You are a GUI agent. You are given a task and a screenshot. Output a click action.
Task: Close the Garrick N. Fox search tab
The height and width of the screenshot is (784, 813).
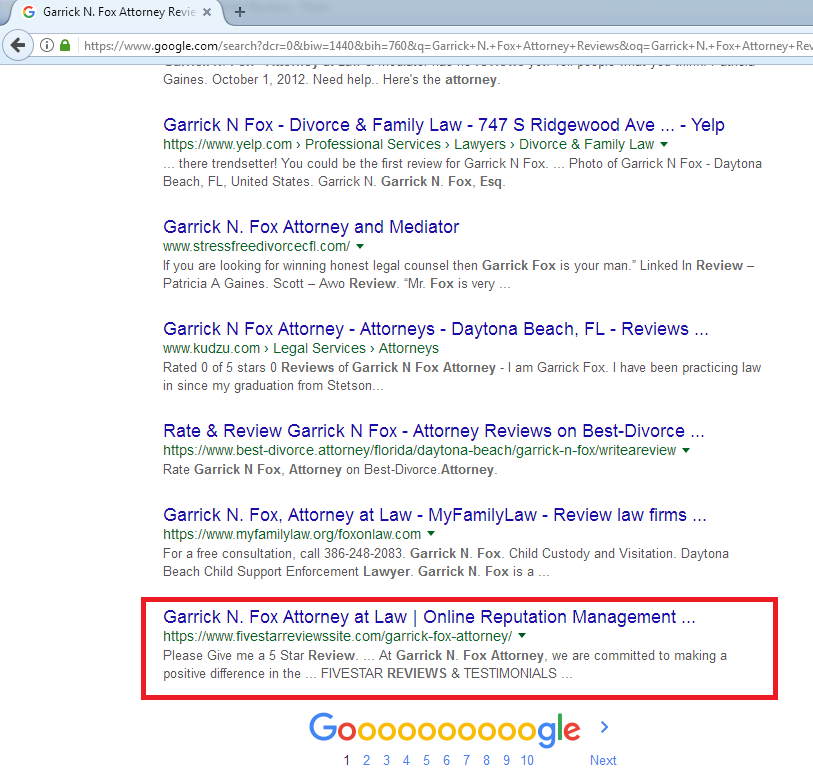(207, 12)
